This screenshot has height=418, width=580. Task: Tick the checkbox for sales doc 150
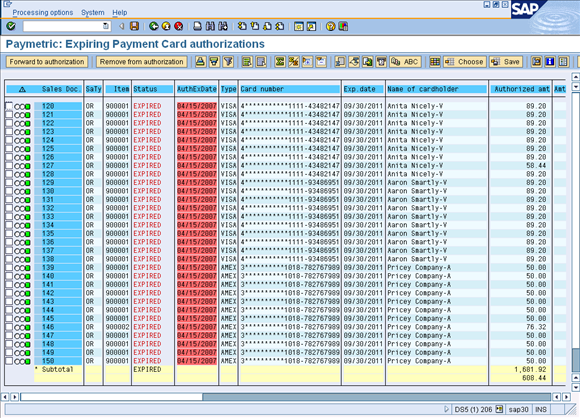(x=9, y=361)
